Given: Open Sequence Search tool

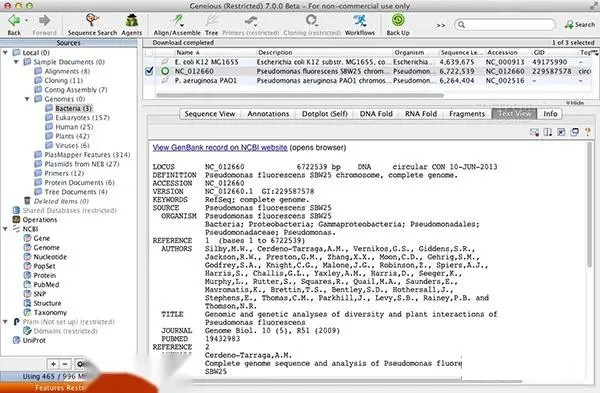Looking at the screenshot, I should pos(92,24).
